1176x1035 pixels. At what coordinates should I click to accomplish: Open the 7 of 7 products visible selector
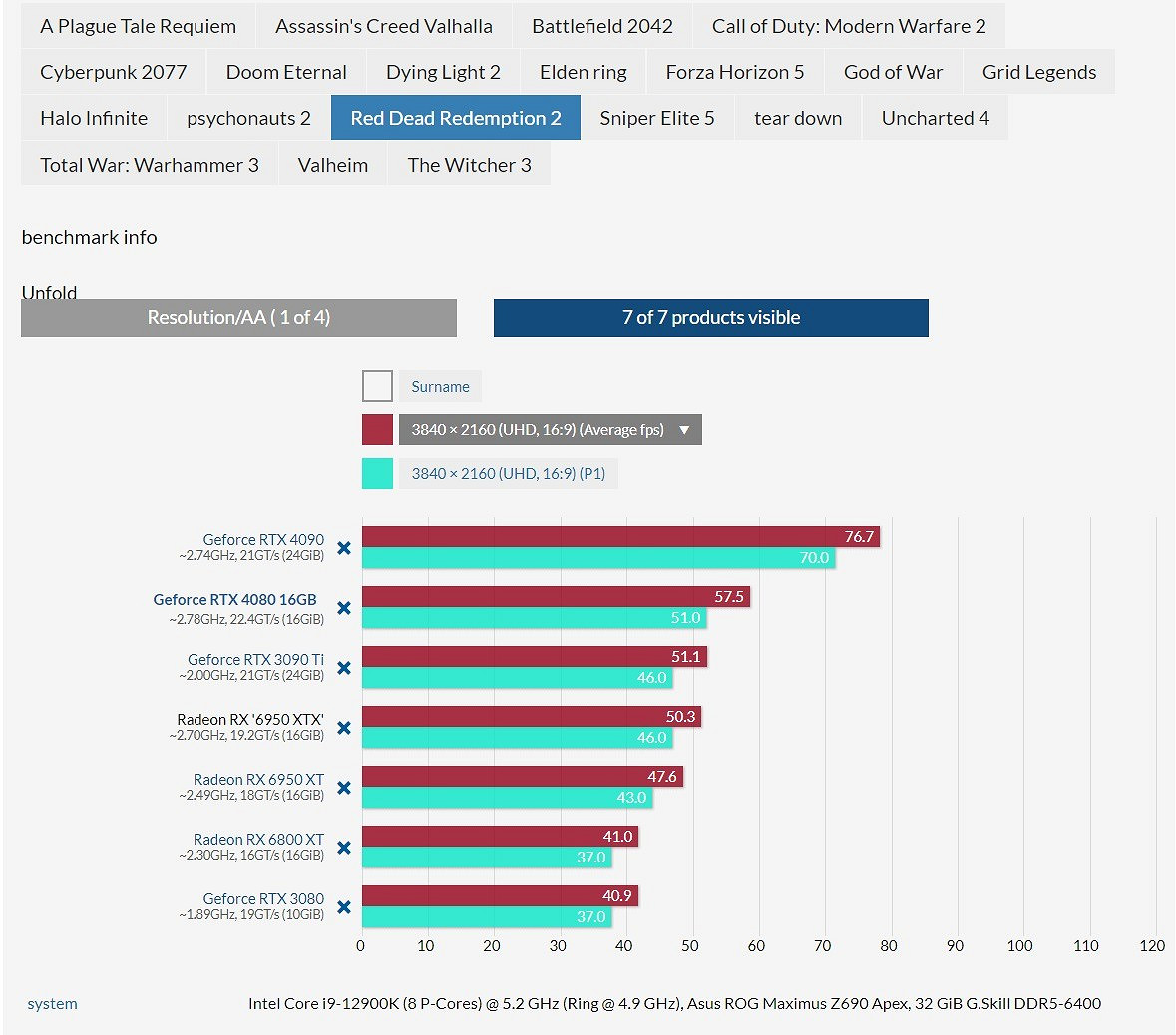[710, 318]
